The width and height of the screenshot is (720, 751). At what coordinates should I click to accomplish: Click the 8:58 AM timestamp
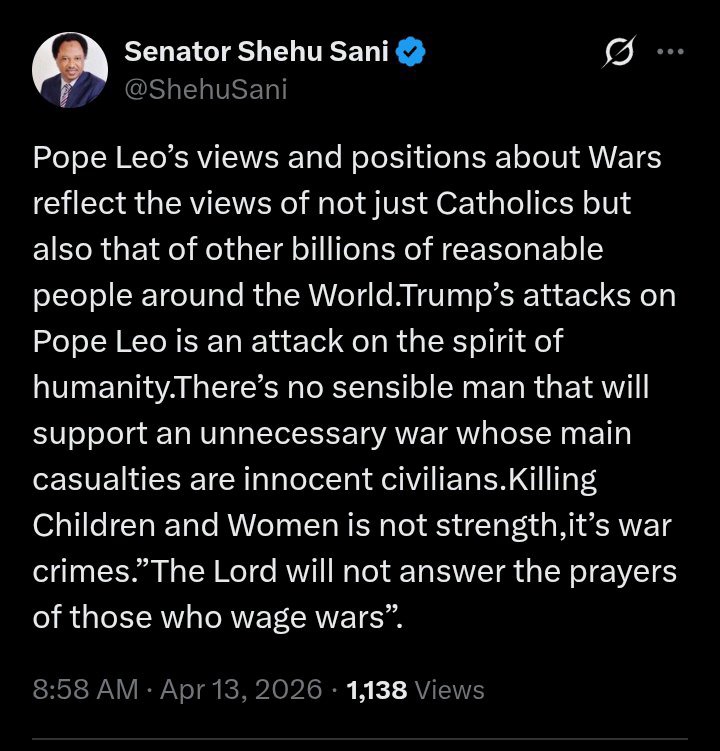[82, 689]
